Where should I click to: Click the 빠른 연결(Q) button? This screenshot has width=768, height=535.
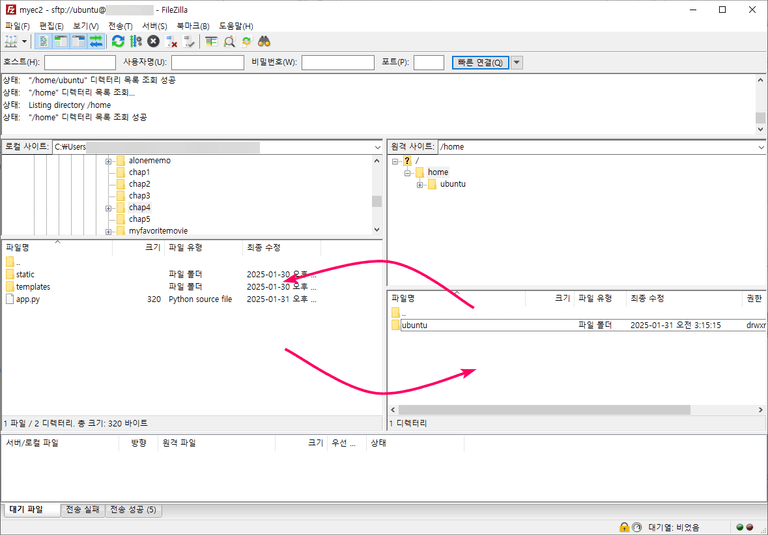tap(479, 62)
